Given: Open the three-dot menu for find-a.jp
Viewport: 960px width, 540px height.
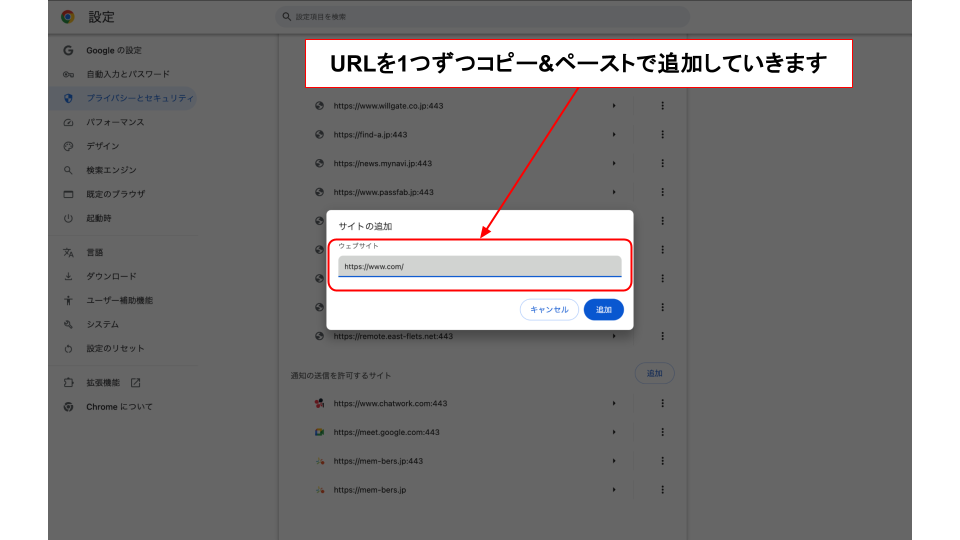Looking at the screenshot, I should pyautogui.click(x=662, y=134).
